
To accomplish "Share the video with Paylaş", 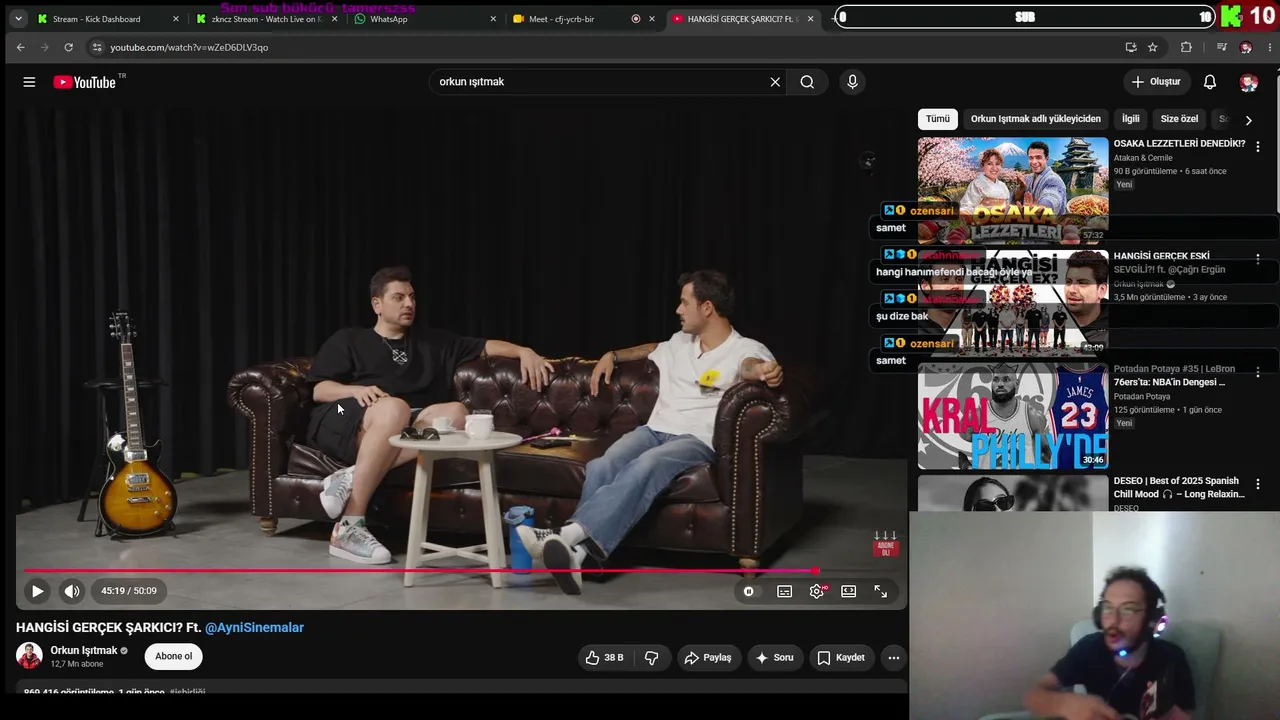I will pyautogui.click(x=708, y=657).
